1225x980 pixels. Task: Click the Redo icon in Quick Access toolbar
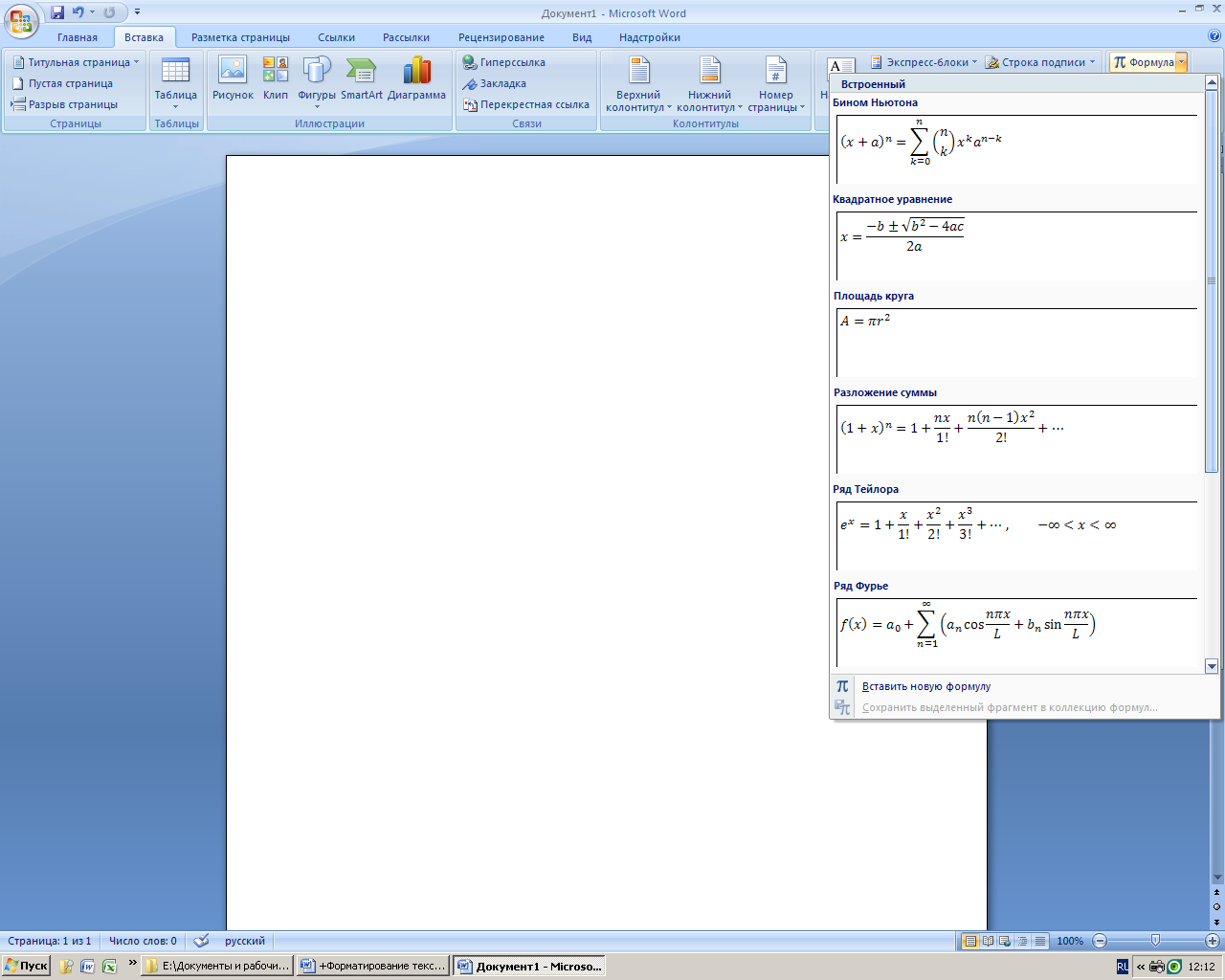tap(109, 12)
